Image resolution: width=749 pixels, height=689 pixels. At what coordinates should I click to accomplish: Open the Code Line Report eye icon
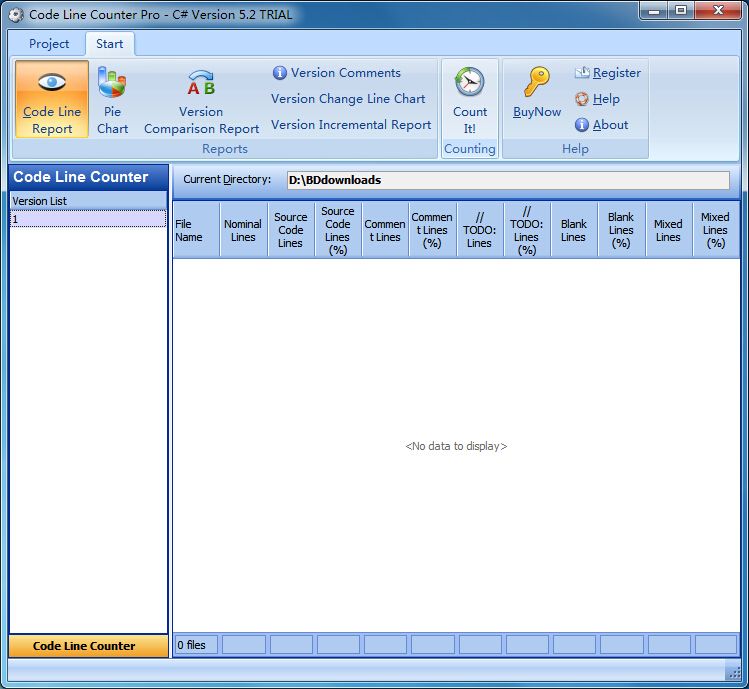(x=52, y=82)
